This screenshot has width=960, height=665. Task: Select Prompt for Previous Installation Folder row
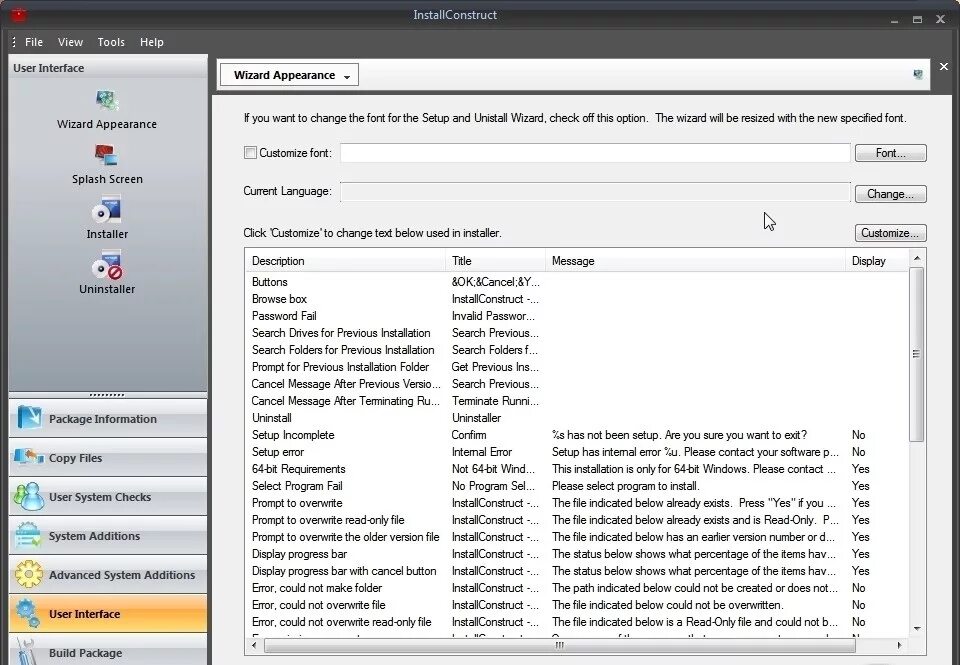(577, 367)
